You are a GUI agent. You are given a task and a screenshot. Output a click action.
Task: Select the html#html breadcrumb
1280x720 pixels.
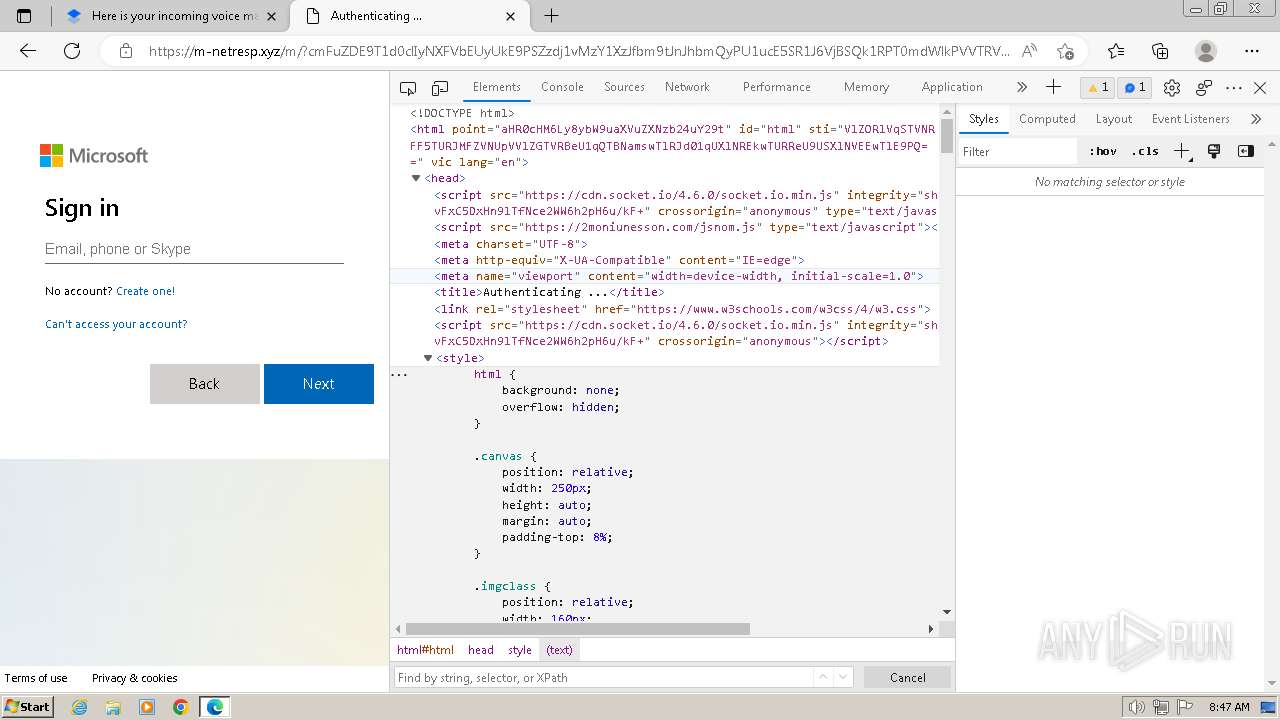[x=425, y=650]
